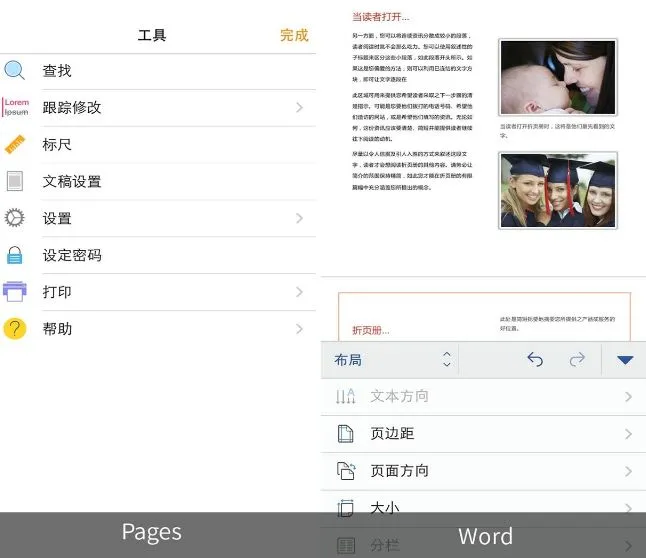Open 文本方向 in Word layout menu
The image size is (646, 558).
(483, 396)
